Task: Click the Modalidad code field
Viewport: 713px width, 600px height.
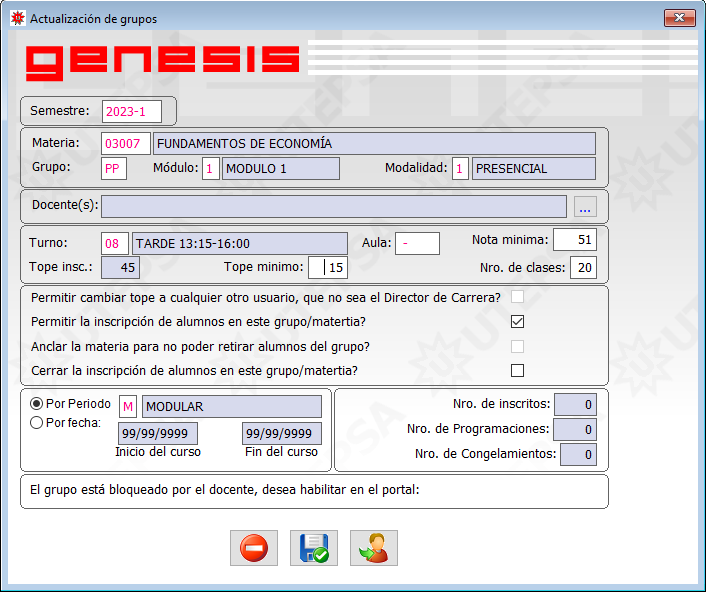Action: tap(460, 169)
